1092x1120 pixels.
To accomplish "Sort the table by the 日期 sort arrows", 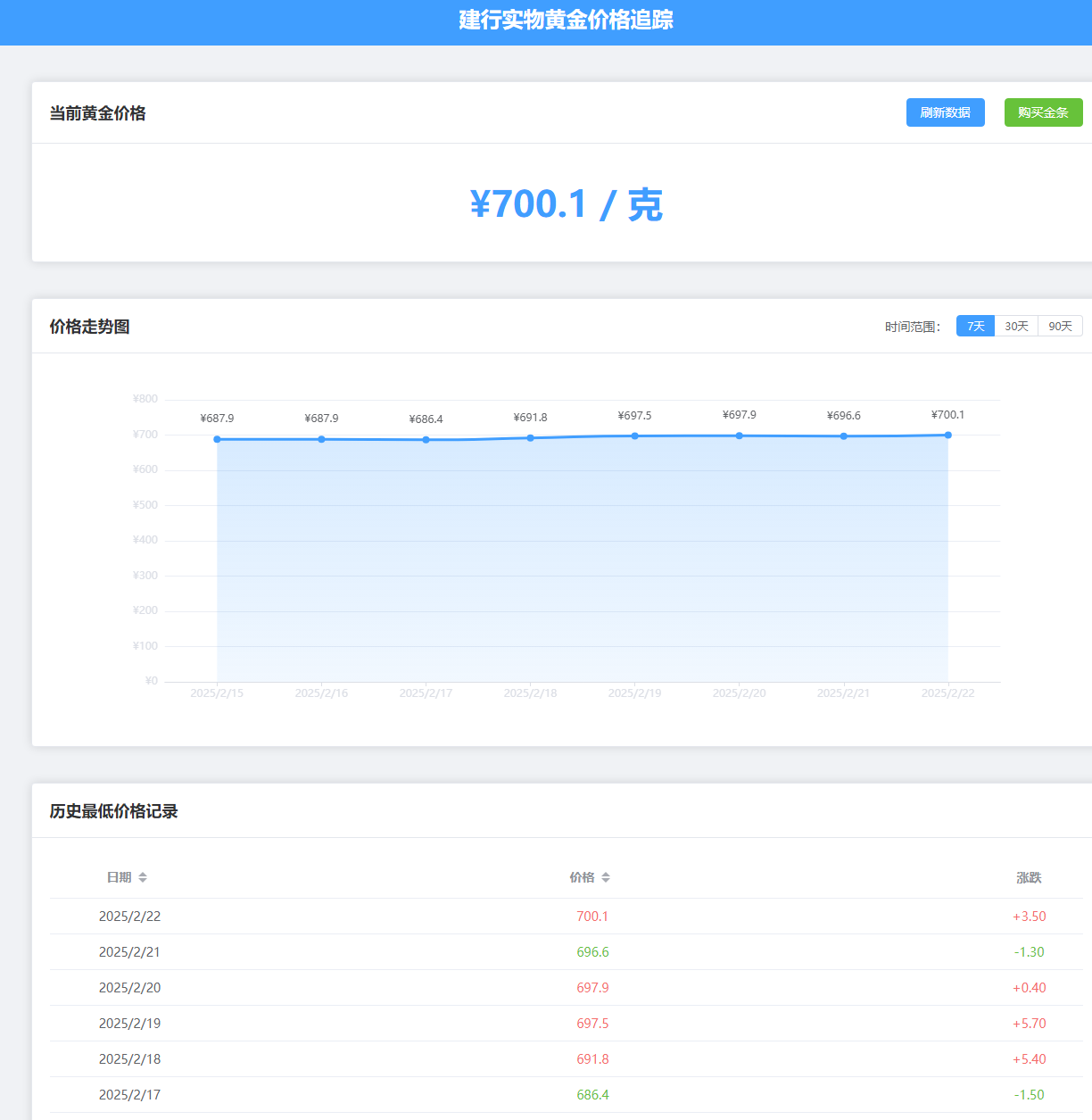I will point(143,877).
